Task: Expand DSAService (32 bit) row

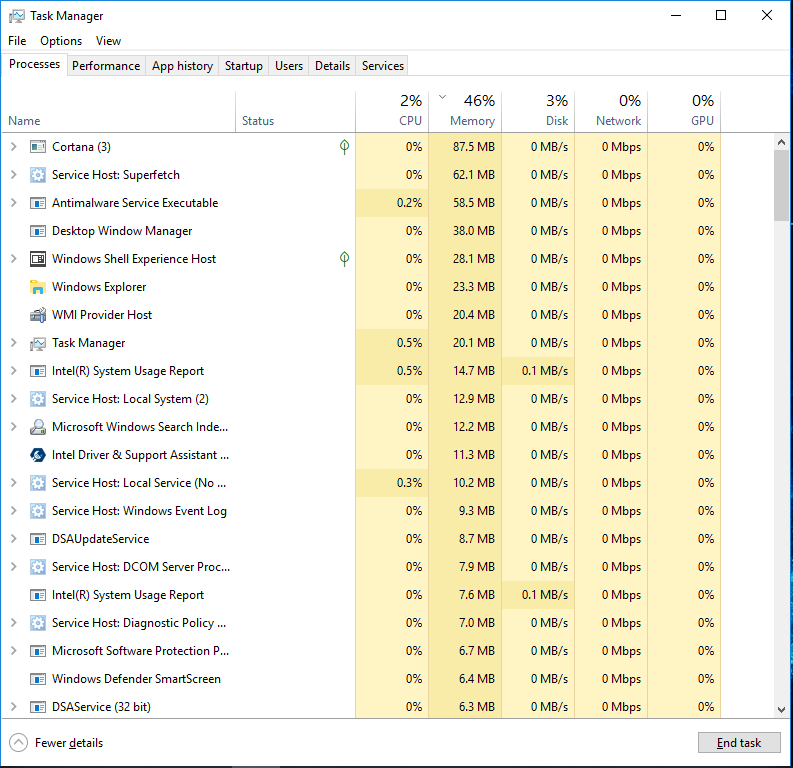Action: [14, 707]
